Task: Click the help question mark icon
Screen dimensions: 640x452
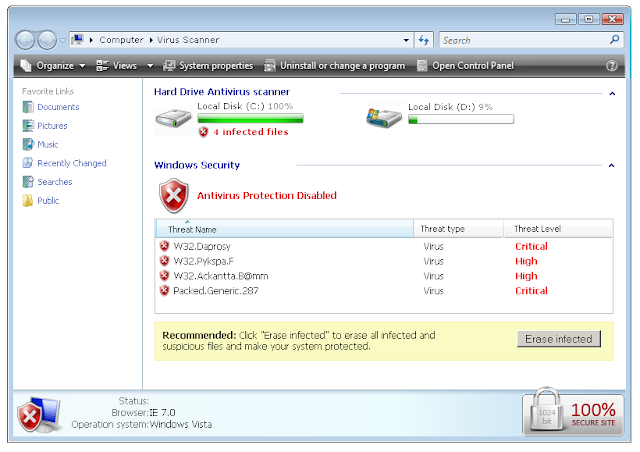Action: point(611,66)
